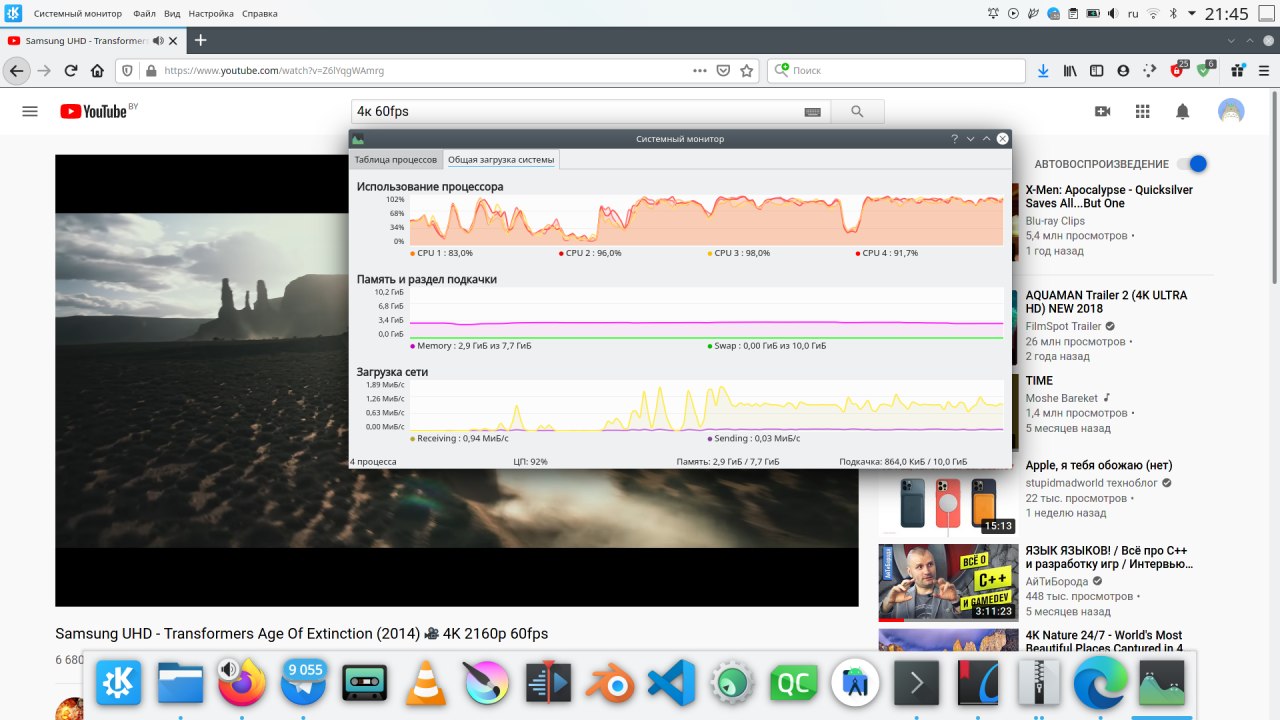Open tray battery status icon

coord(1092,14)
